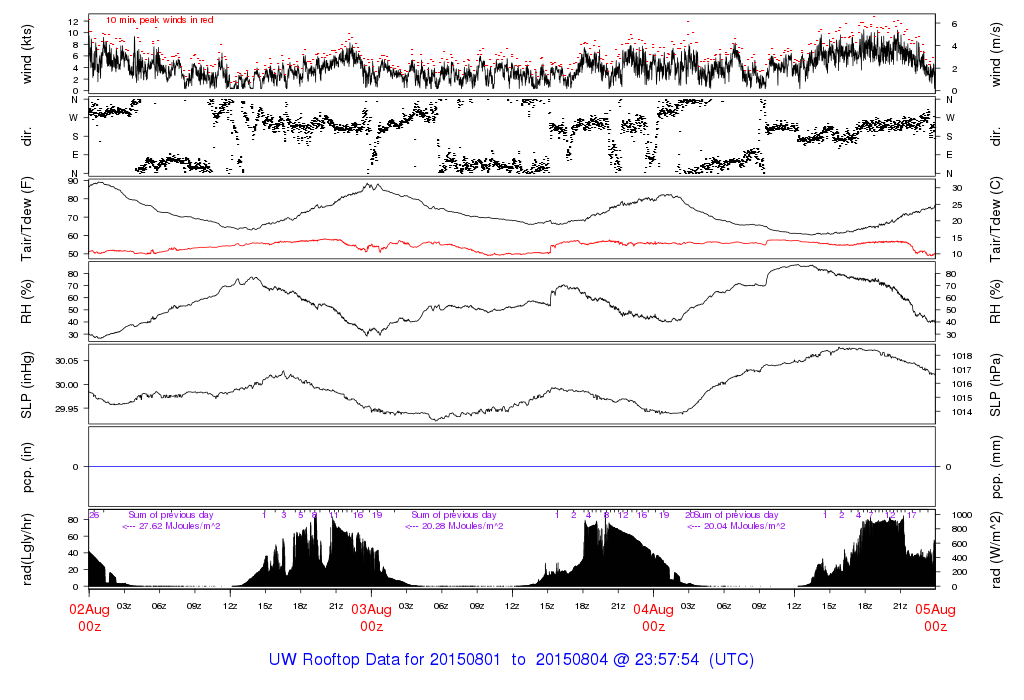Click the 'pcp. (in)' axis label
The height and width of the screenshot is (700, 1024).
click(x=27, y=467)
